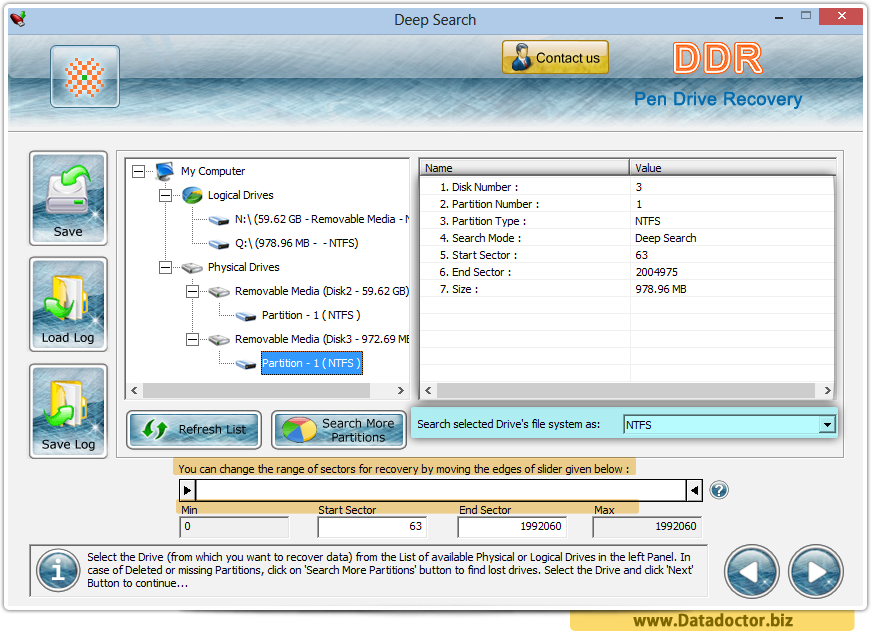Click the Partition Type row

click(x=627, y=221)
